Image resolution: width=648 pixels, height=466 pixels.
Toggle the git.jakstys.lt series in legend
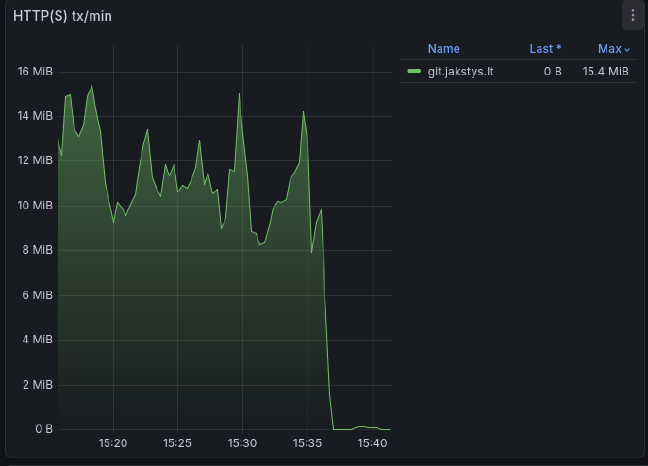tap(460, 71)
